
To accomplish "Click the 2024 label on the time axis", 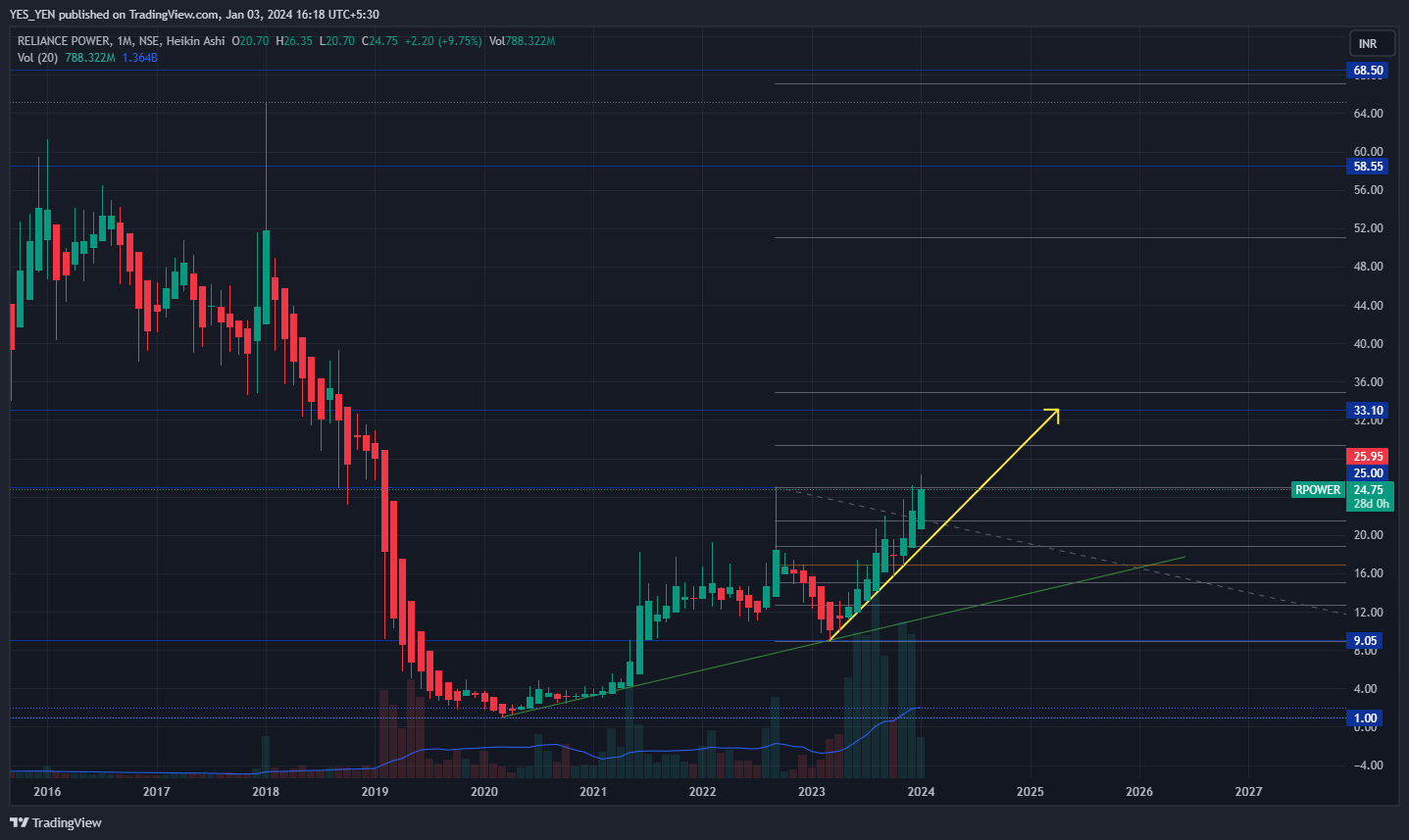I will tap(921, 792).
